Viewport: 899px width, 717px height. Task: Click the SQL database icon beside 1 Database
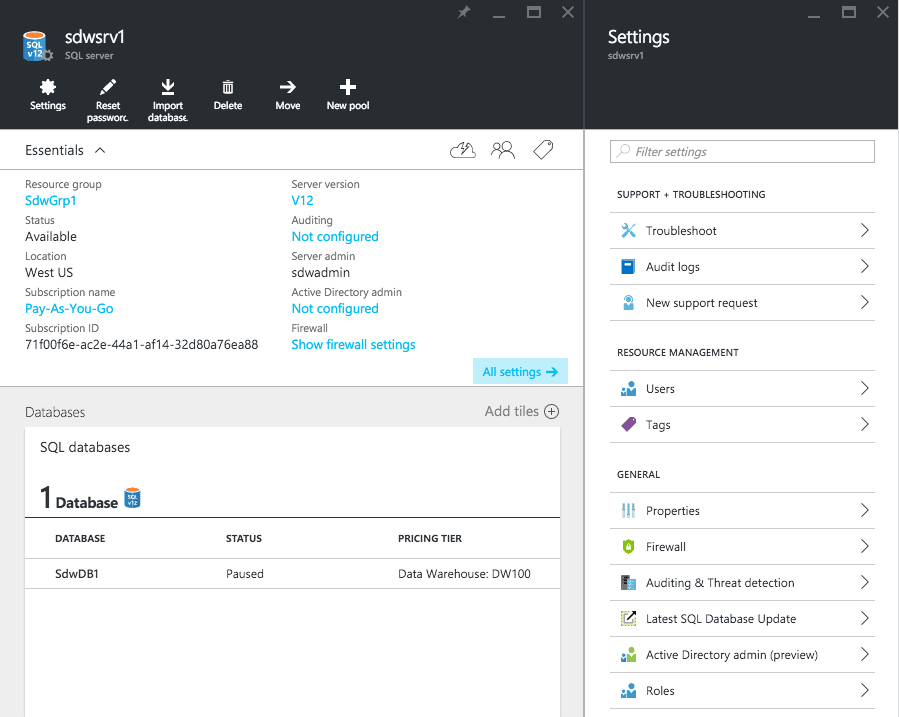pos(132,497)
